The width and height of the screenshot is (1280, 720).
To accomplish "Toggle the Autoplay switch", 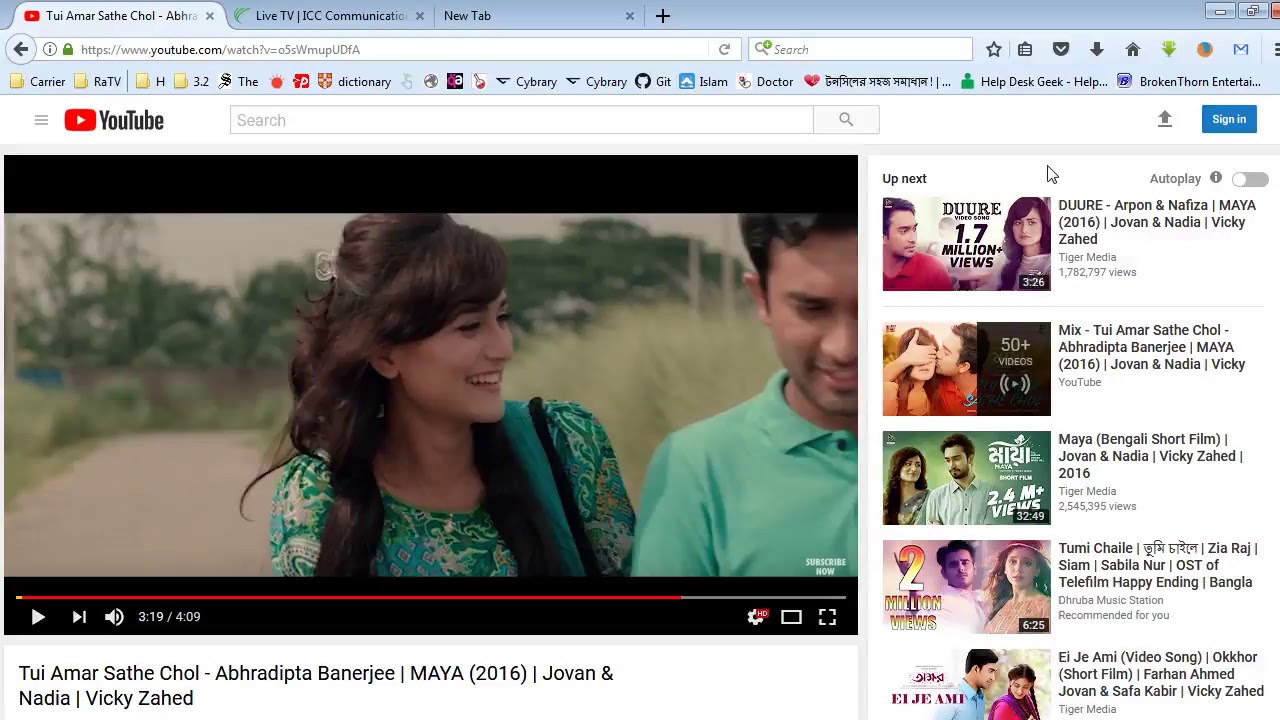I will 1250,179.
